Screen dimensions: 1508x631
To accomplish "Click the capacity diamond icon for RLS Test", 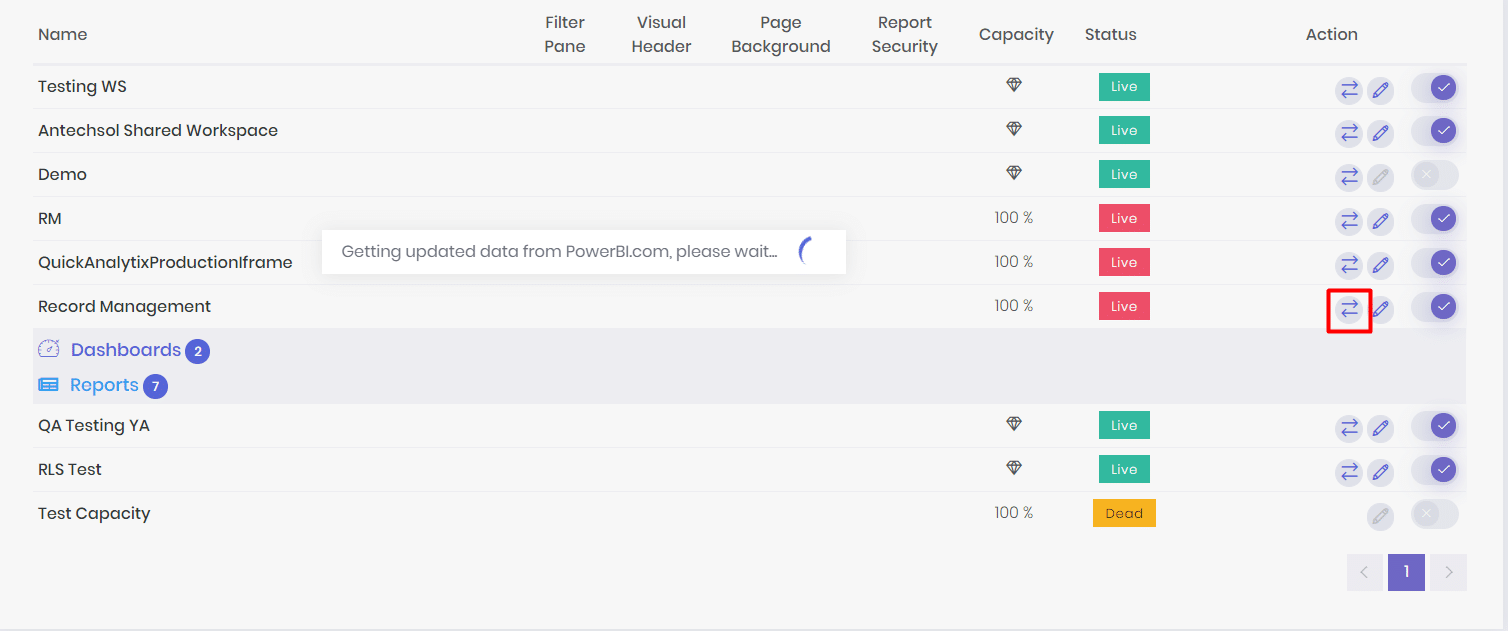I will point(1014,467).
